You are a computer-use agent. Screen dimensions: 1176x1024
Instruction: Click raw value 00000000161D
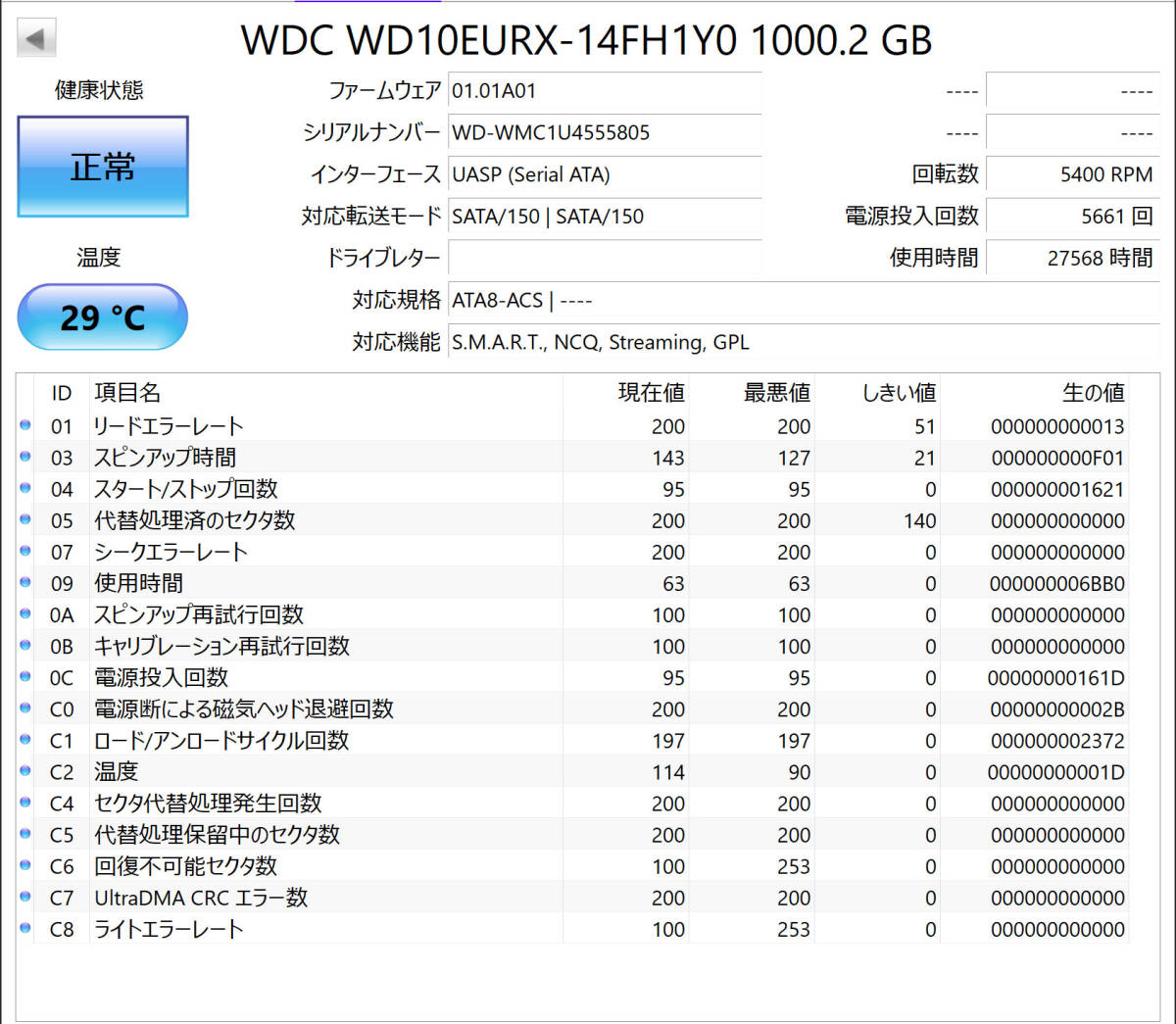click(1056, 677)
